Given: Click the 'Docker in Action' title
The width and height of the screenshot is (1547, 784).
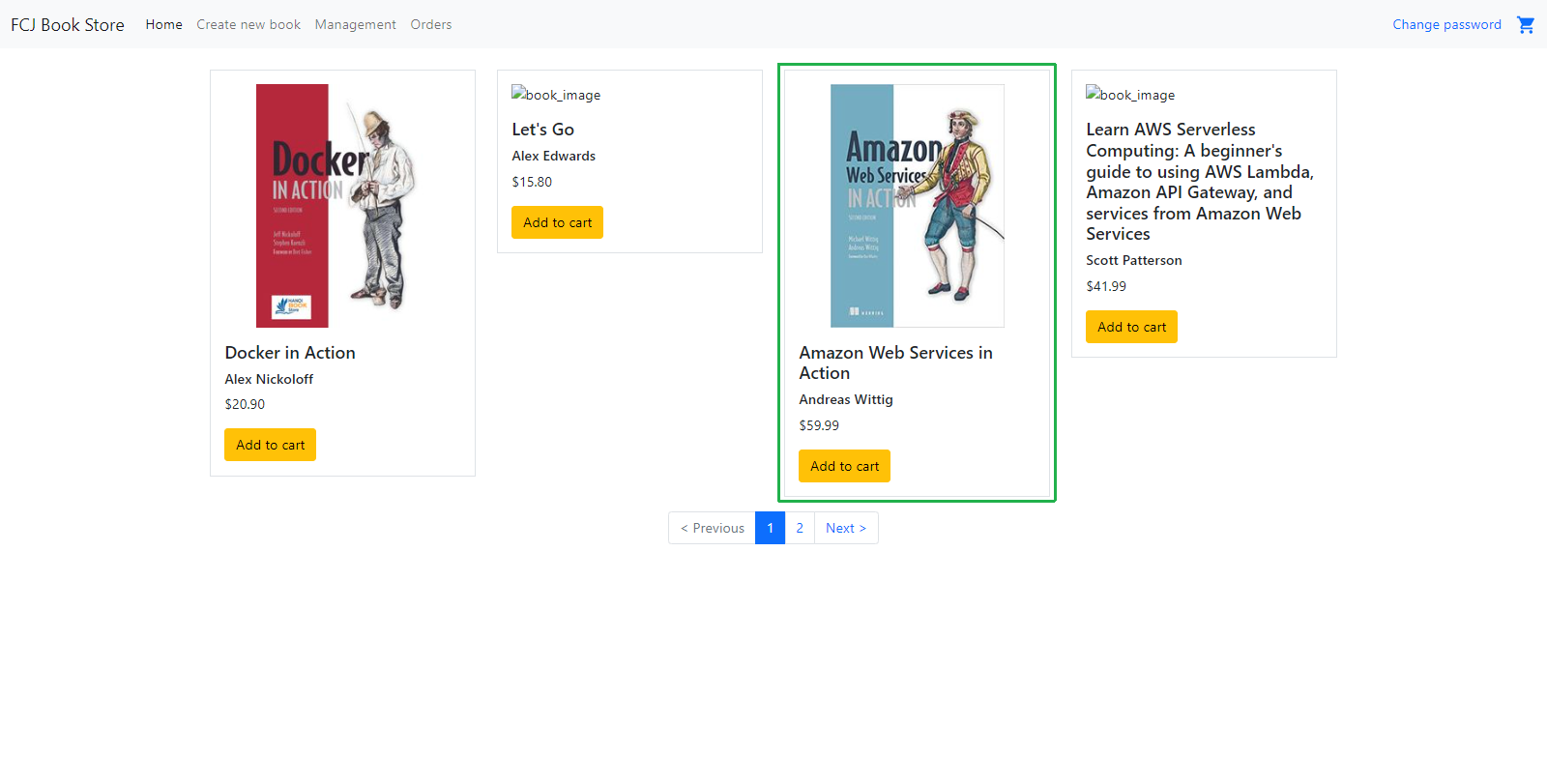Looking at the screenshot, I should [290, 353].
